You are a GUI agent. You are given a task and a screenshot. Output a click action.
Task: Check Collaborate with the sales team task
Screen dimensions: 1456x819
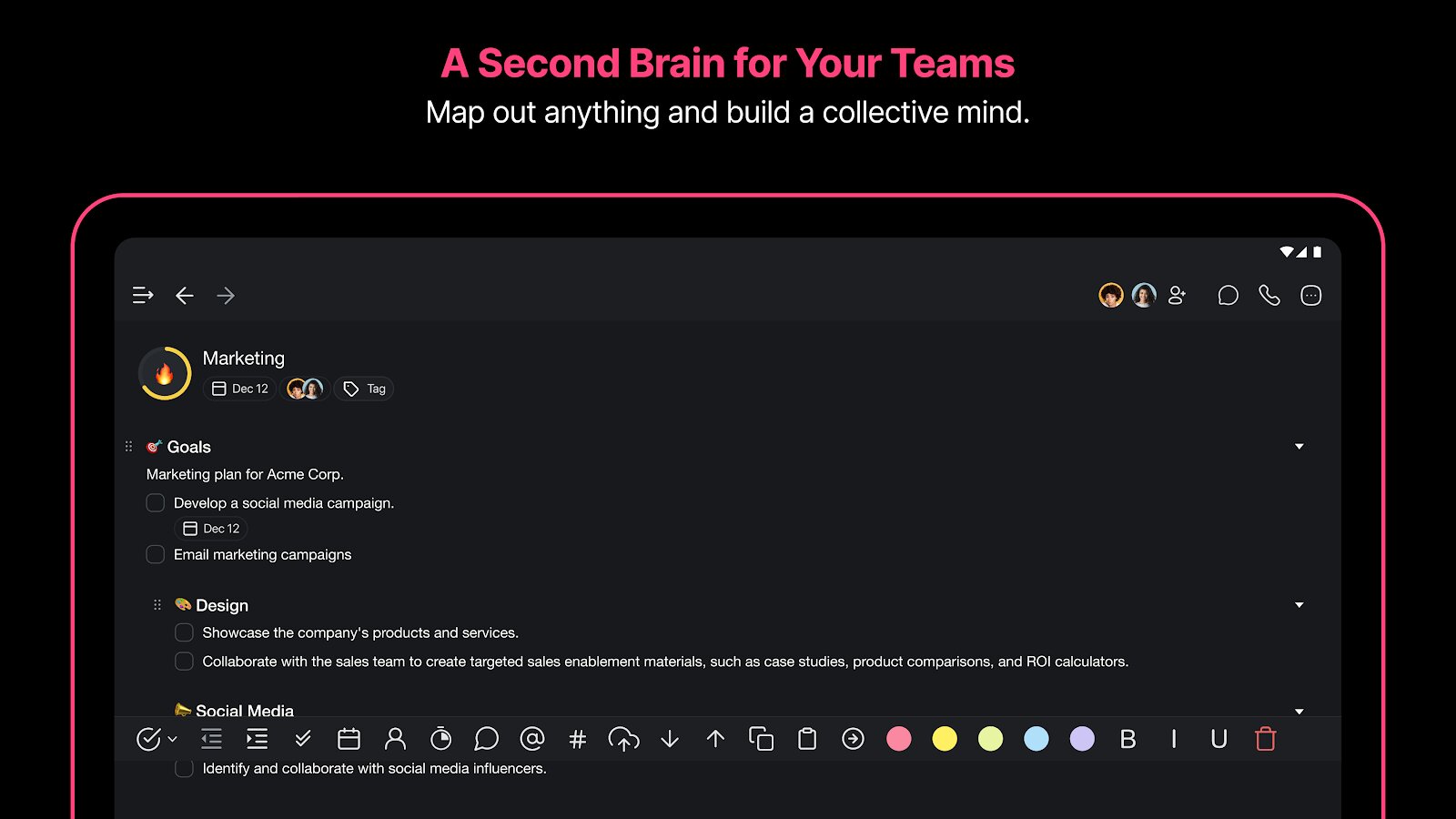click(x=184, y=662)
